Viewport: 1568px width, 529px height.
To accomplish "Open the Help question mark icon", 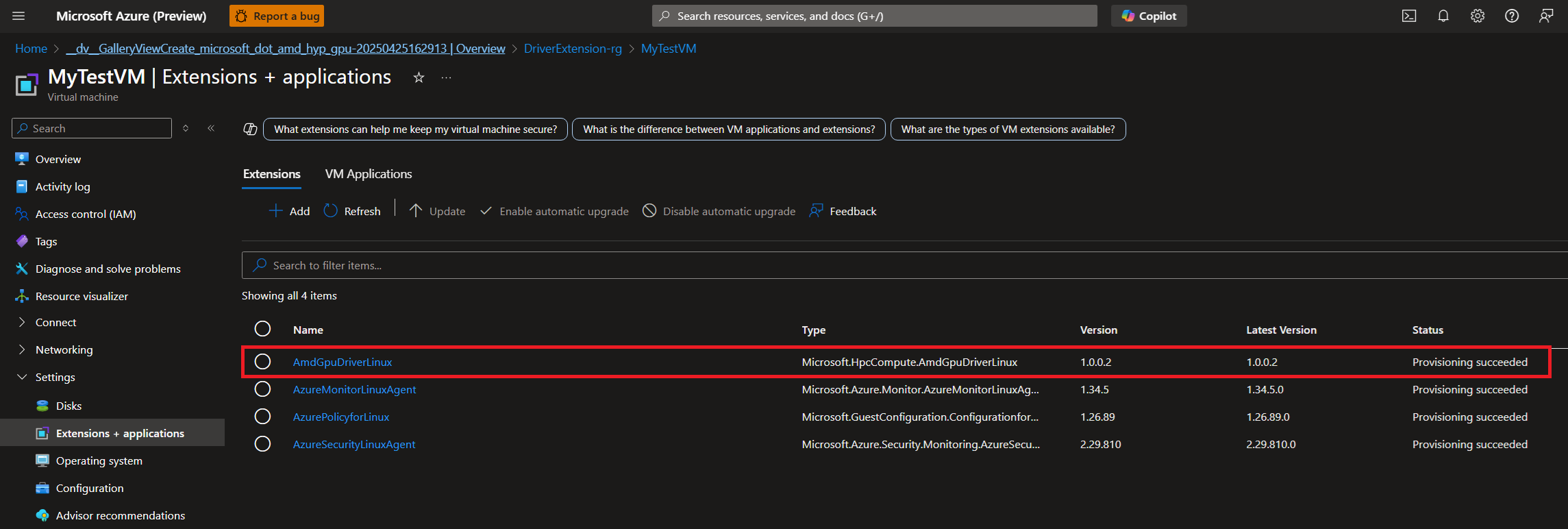I will click(x=1512, y=16).
